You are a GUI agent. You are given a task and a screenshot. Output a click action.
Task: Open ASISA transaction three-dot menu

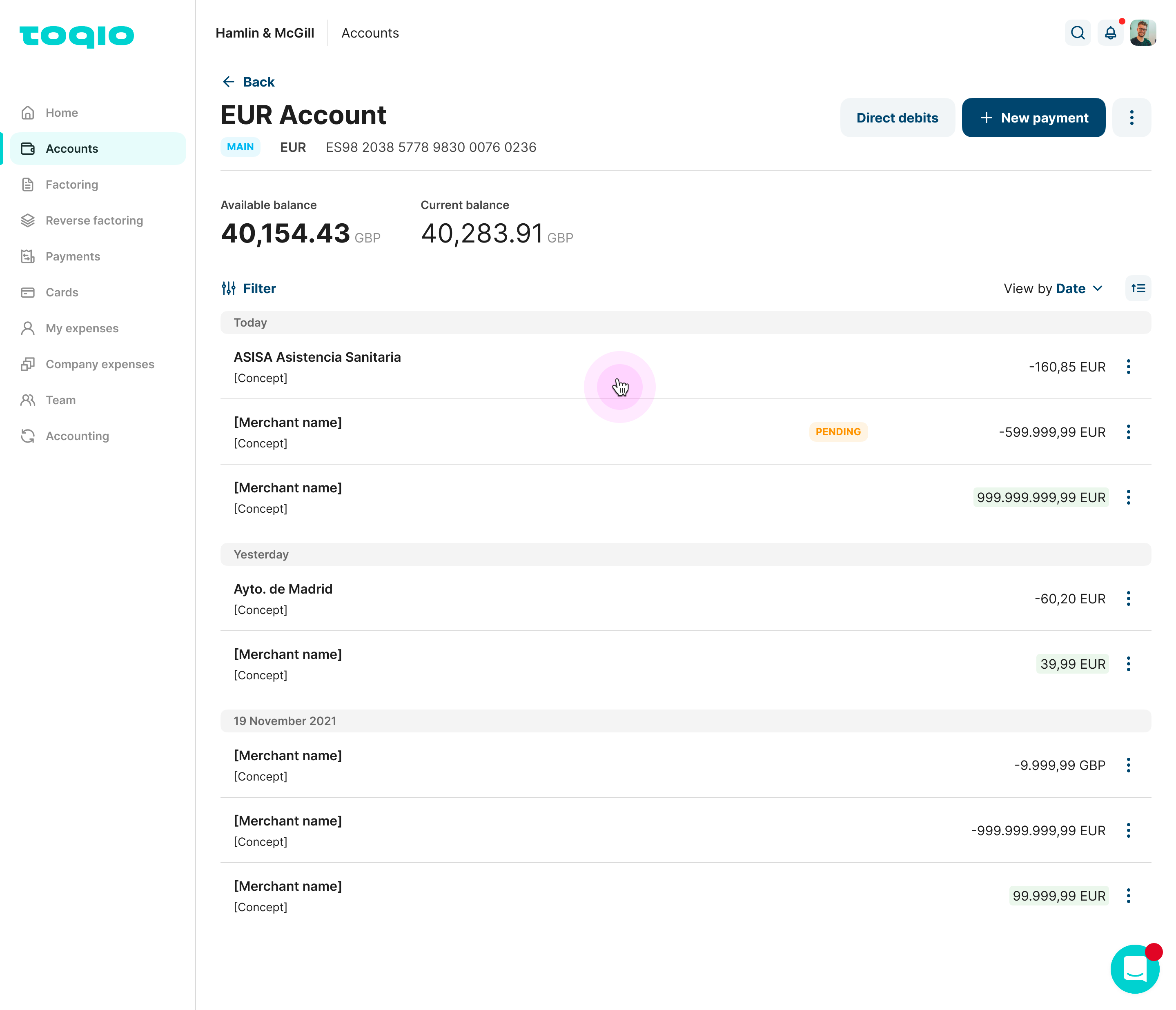1128,367
